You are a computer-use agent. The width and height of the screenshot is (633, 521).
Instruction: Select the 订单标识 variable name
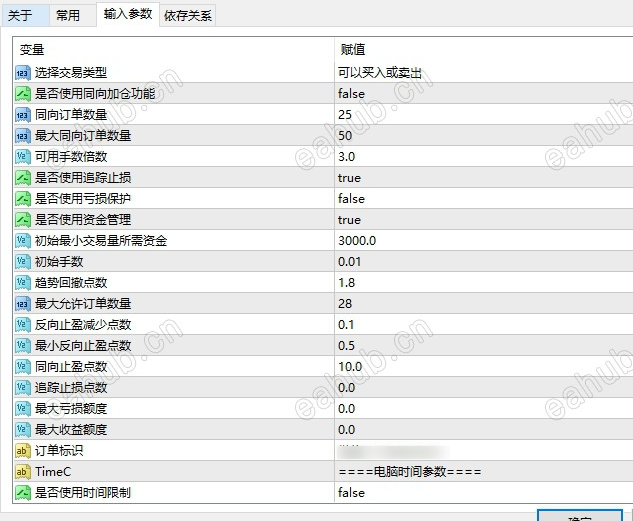tap(59, 450)
